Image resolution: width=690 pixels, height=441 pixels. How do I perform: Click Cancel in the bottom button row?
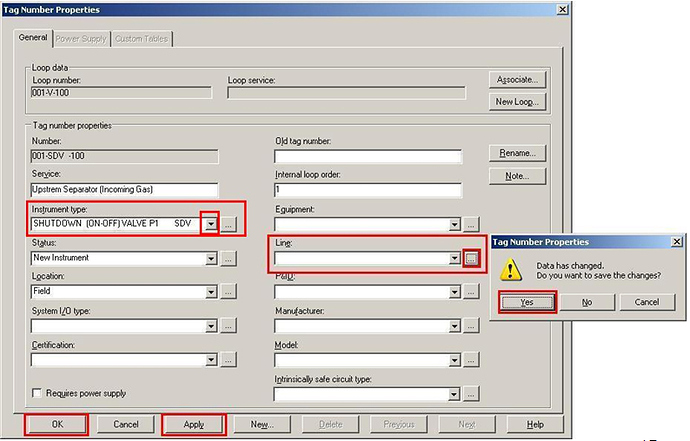click(126, 424)
